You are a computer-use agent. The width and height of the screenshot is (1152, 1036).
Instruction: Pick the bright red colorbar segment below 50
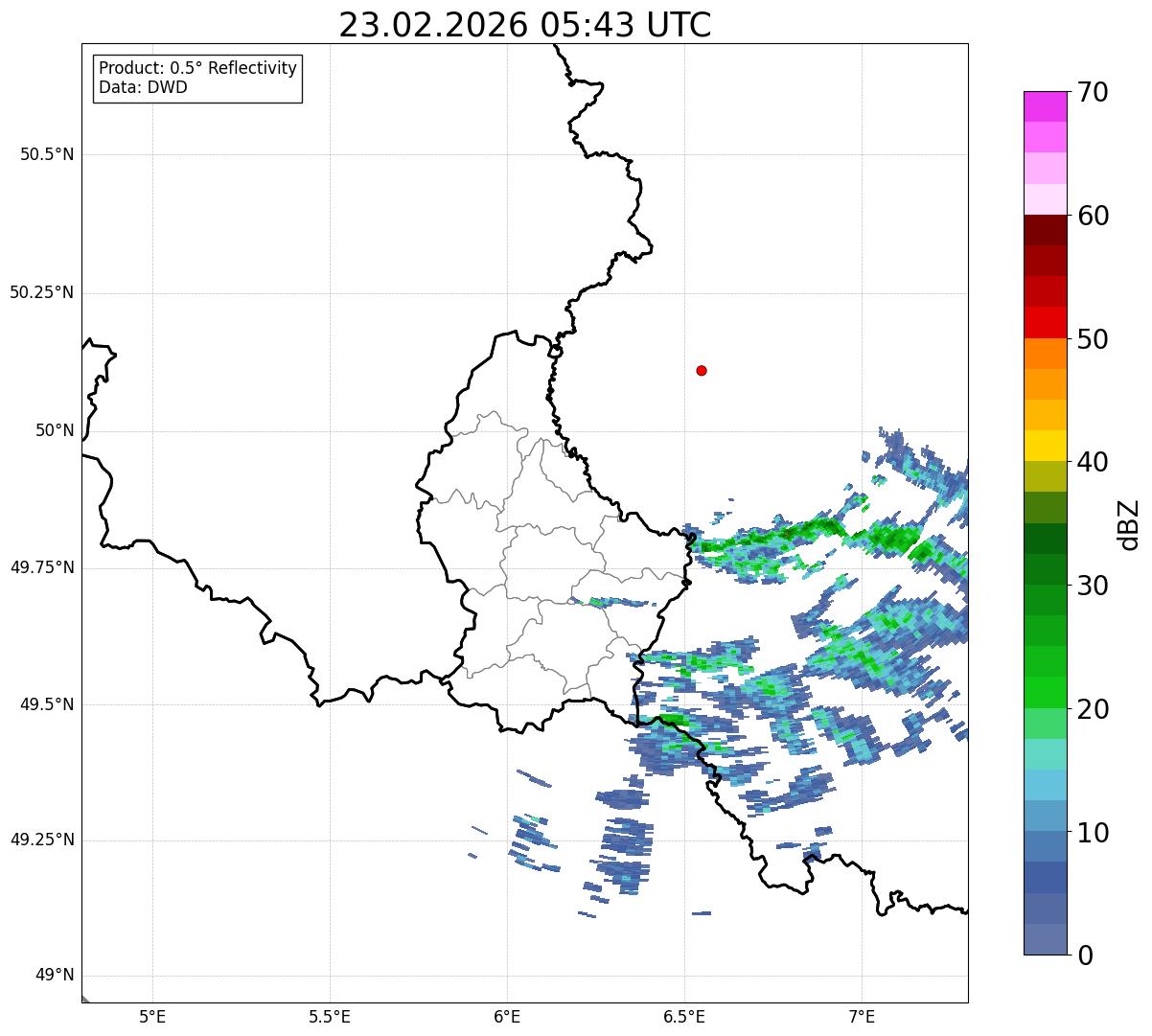[1046, 323]
